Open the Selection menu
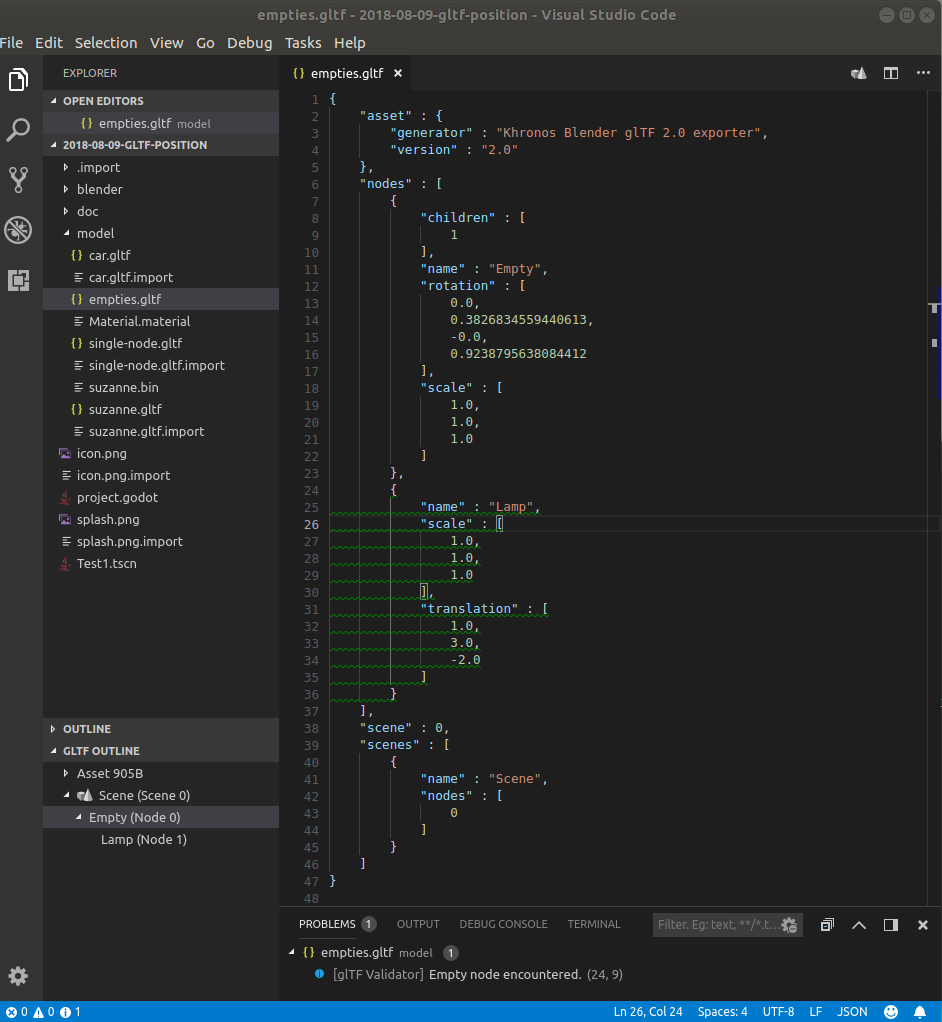Image resolution: width=942 pixels, height=1022 pixels. click(106, 43)
